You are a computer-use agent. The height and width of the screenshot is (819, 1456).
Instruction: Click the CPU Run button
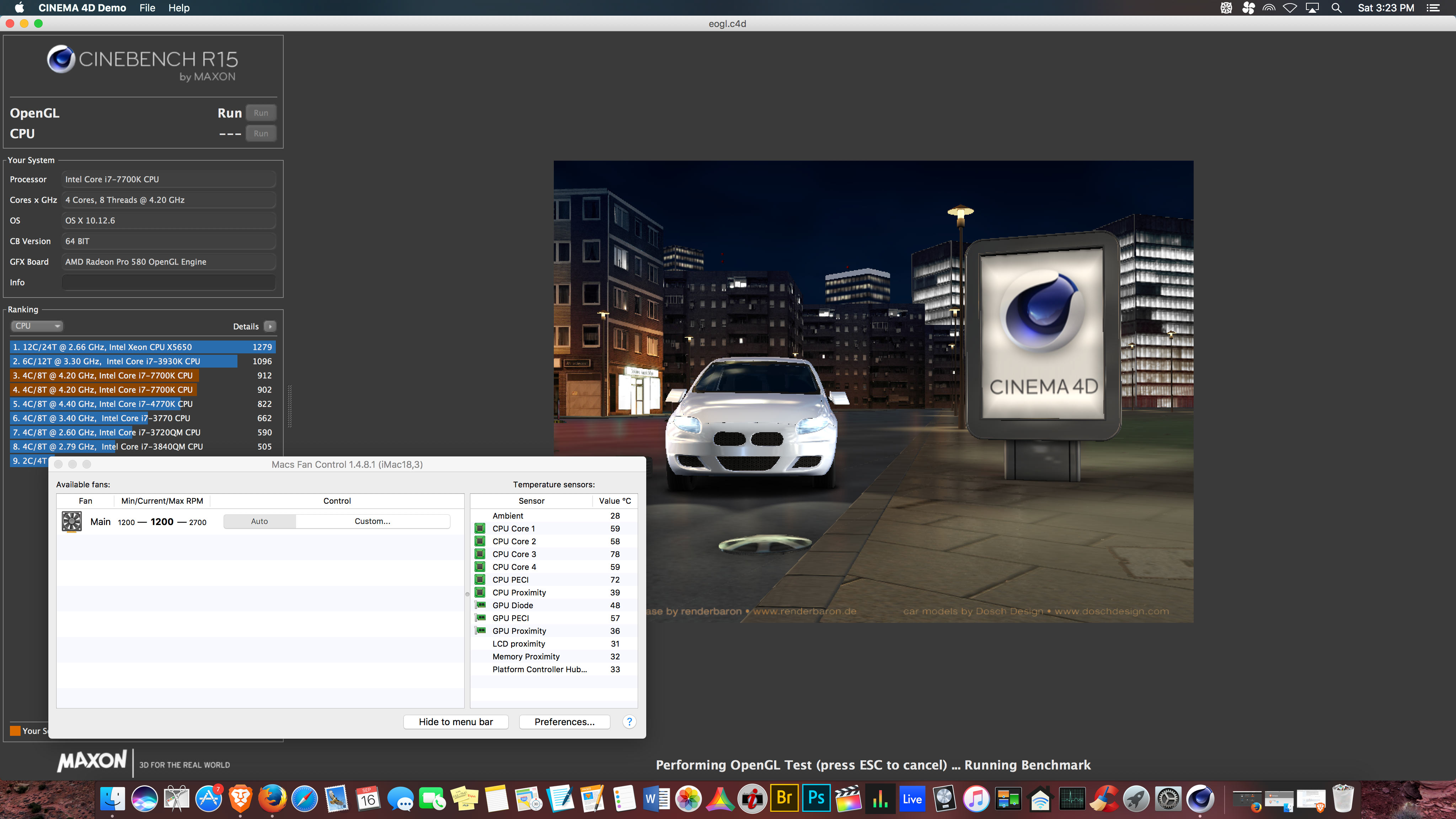point(261,133)
